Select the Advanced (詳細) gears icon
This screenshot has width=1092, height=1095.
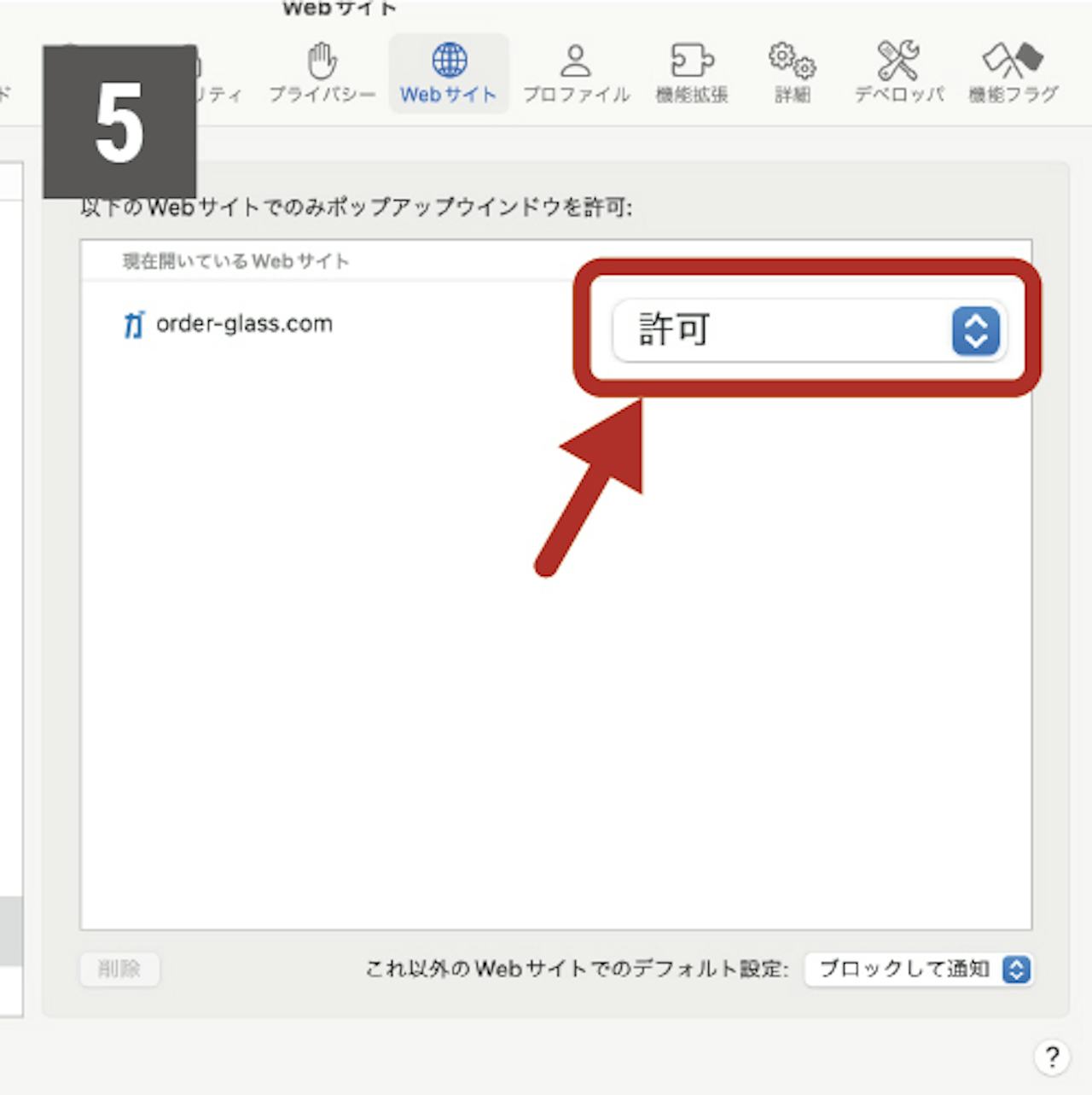(792, 60)
